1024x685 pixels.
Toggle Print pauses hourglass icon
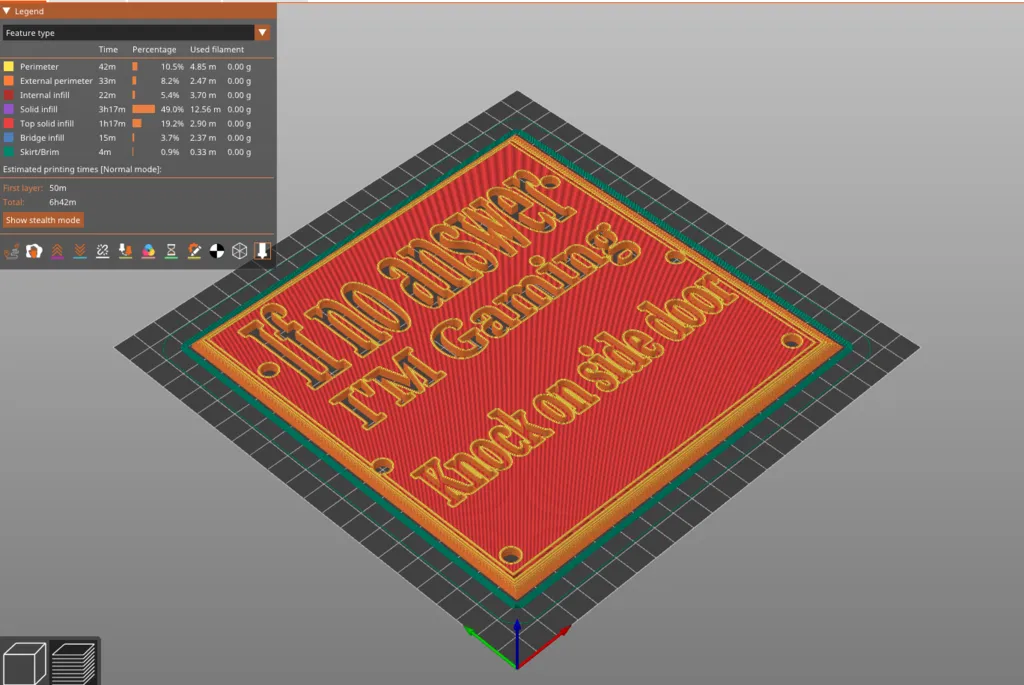click(x=171, y=251)
